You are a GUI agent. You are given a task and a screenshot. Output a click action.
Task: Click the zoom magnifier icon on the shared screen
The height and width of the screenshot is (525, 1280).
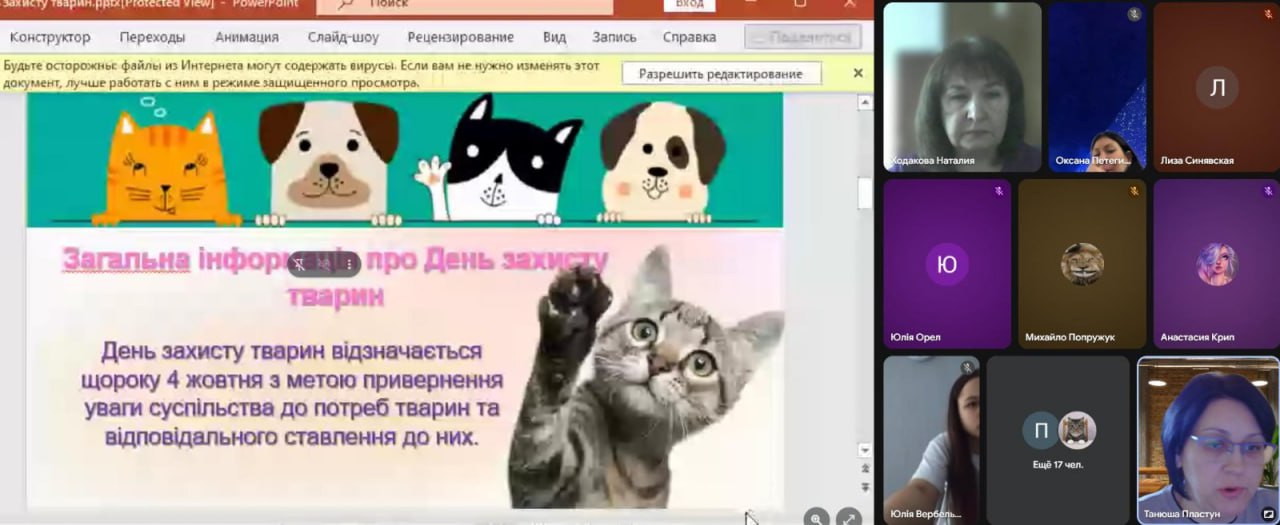tap(817, 518)
